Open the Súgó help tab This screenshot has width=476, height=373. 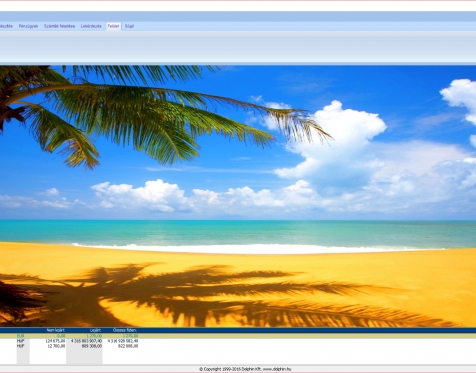129,26
